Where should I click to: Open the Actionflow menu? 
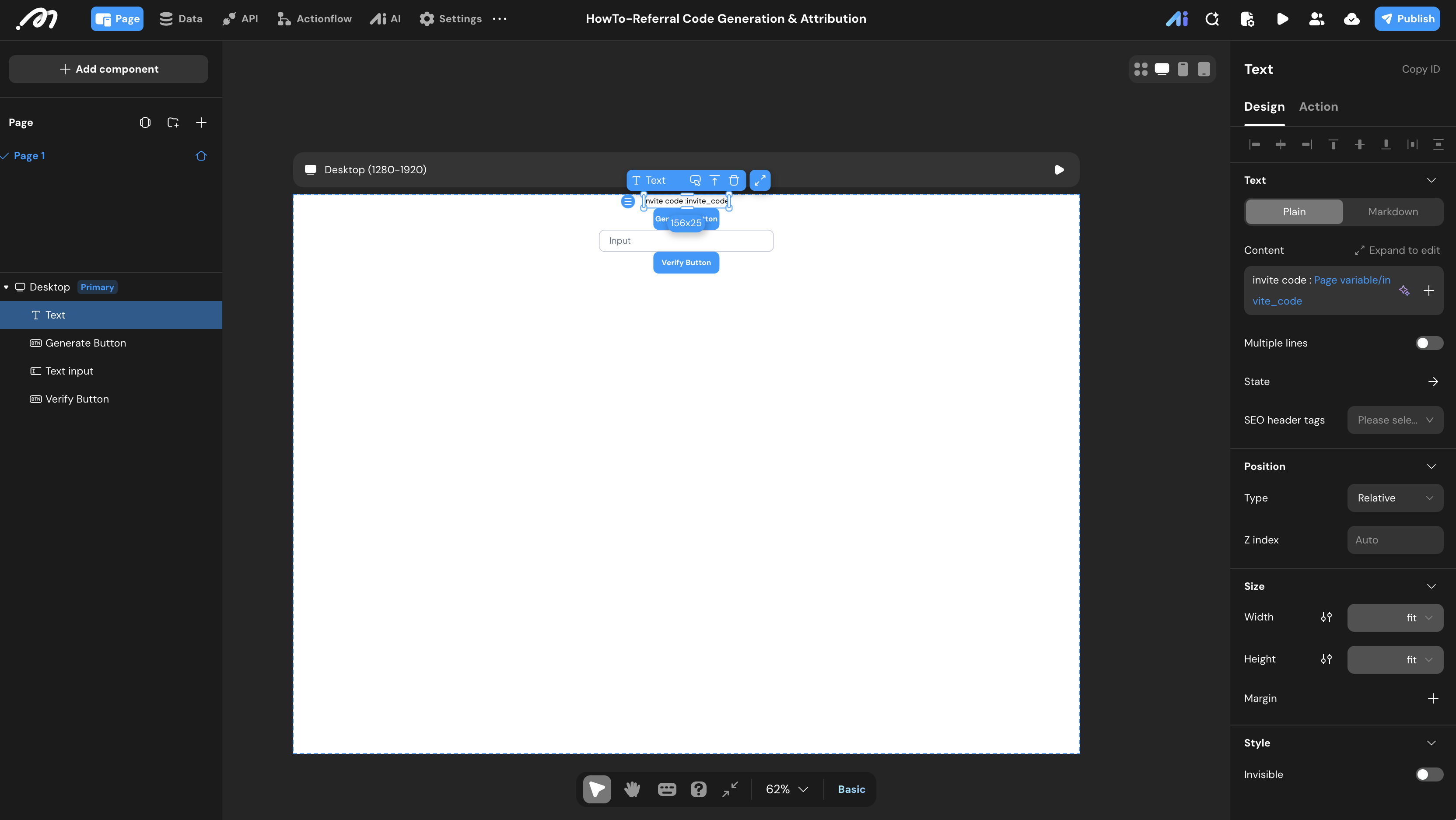314,19
